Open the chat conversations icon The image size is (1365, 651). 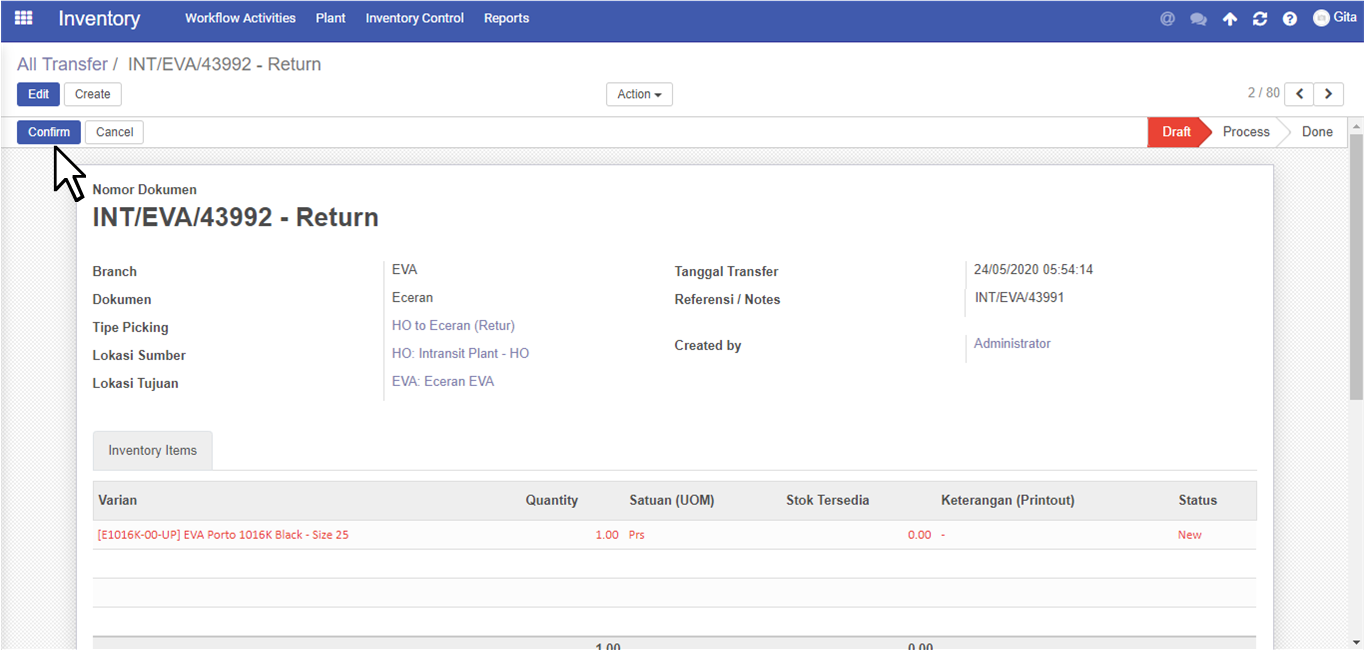point(1198,19)
